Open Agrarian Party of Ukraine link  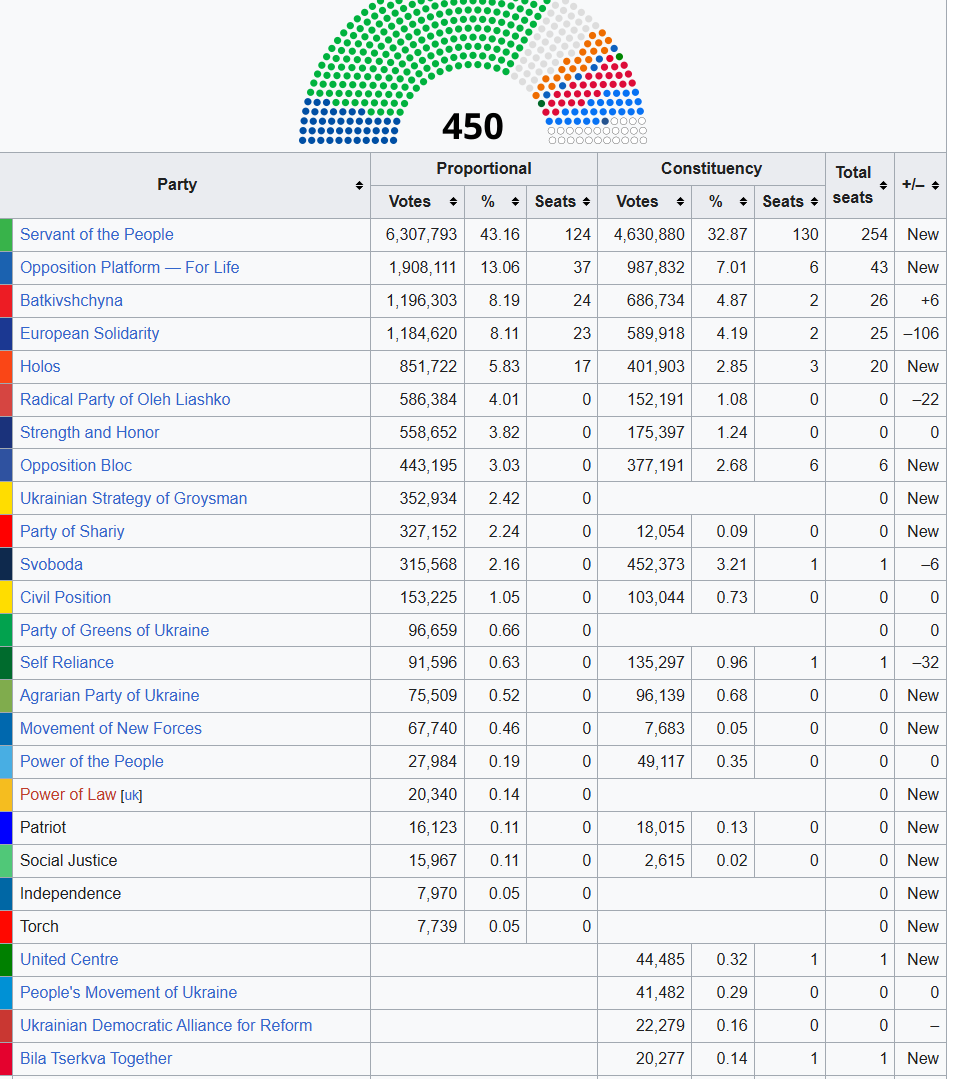109,696
